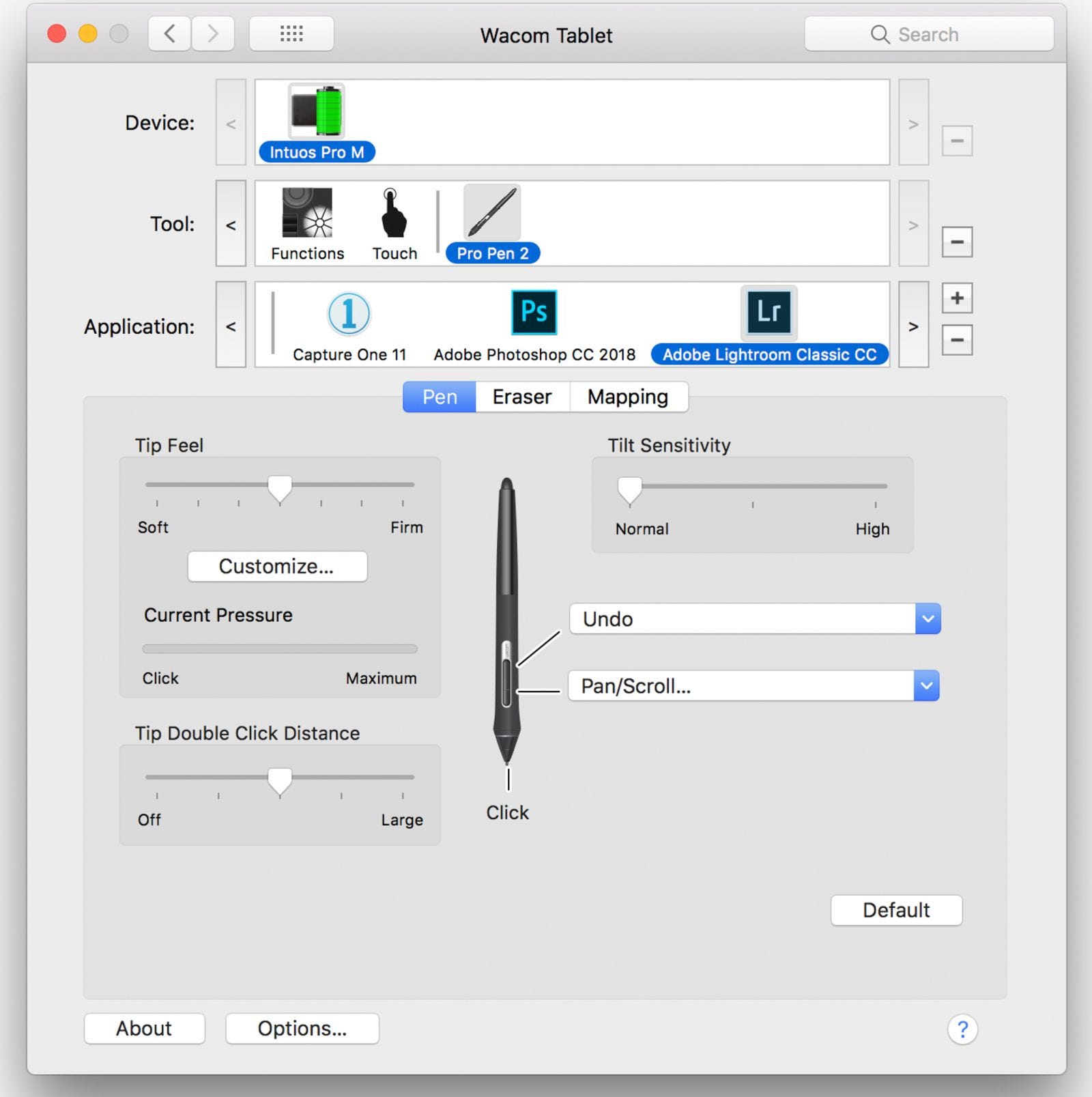Remove the tool with the minus button

point(957,242)
